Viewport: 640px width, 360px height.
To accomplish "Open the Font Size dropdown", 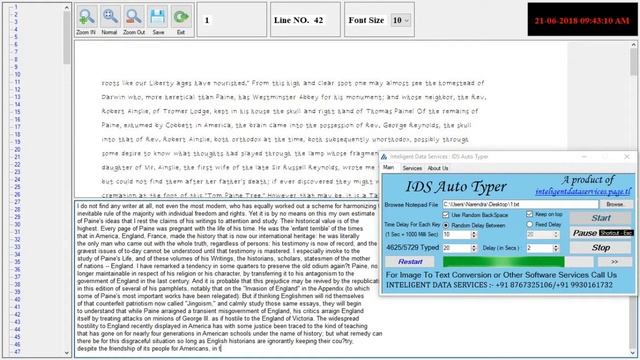I will [x=400, y=20].
